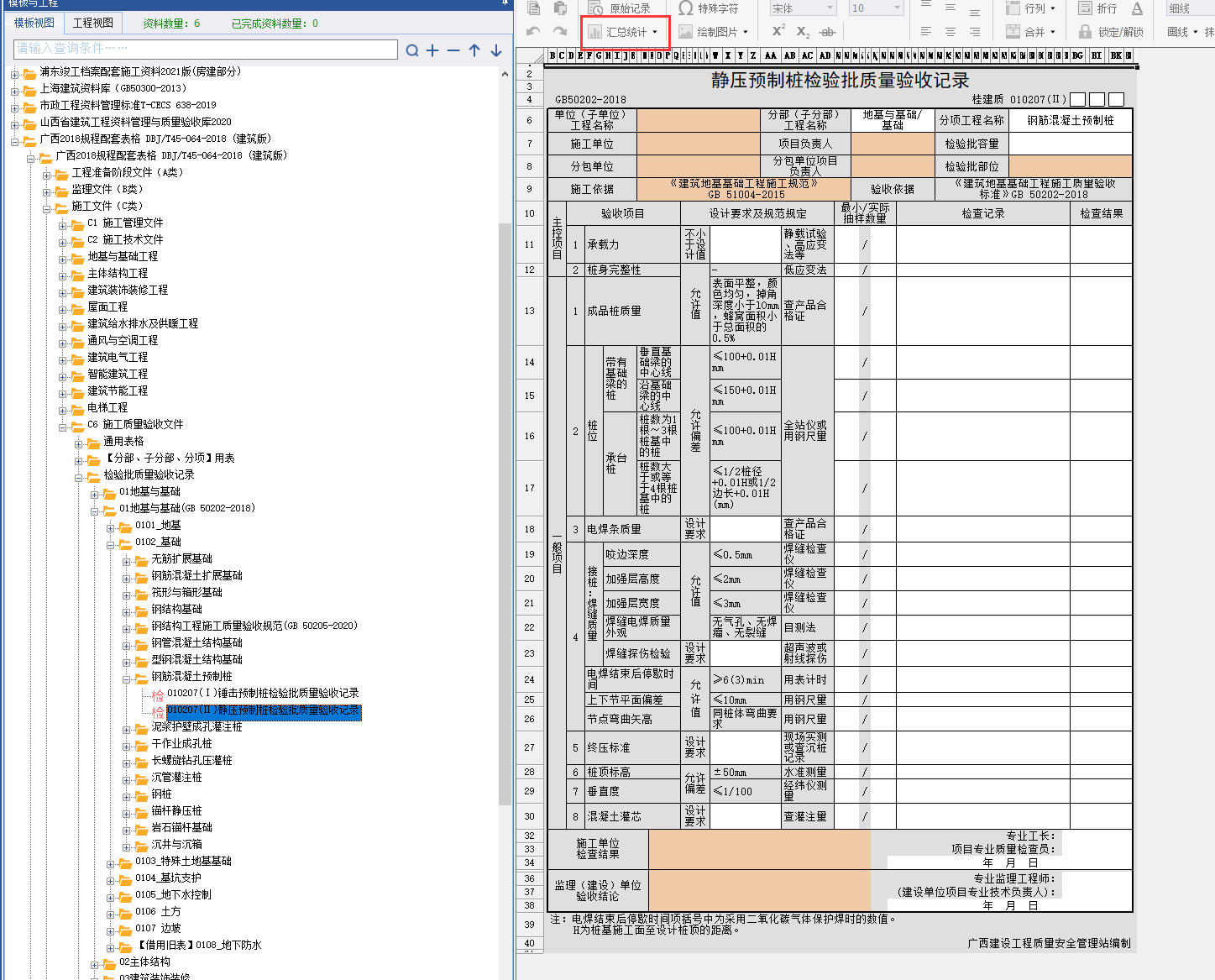Click the 静压预制桩检验批质量验收记录 title cell
The height and width of the screenshot is (980, 1215).
click(840, 81)
